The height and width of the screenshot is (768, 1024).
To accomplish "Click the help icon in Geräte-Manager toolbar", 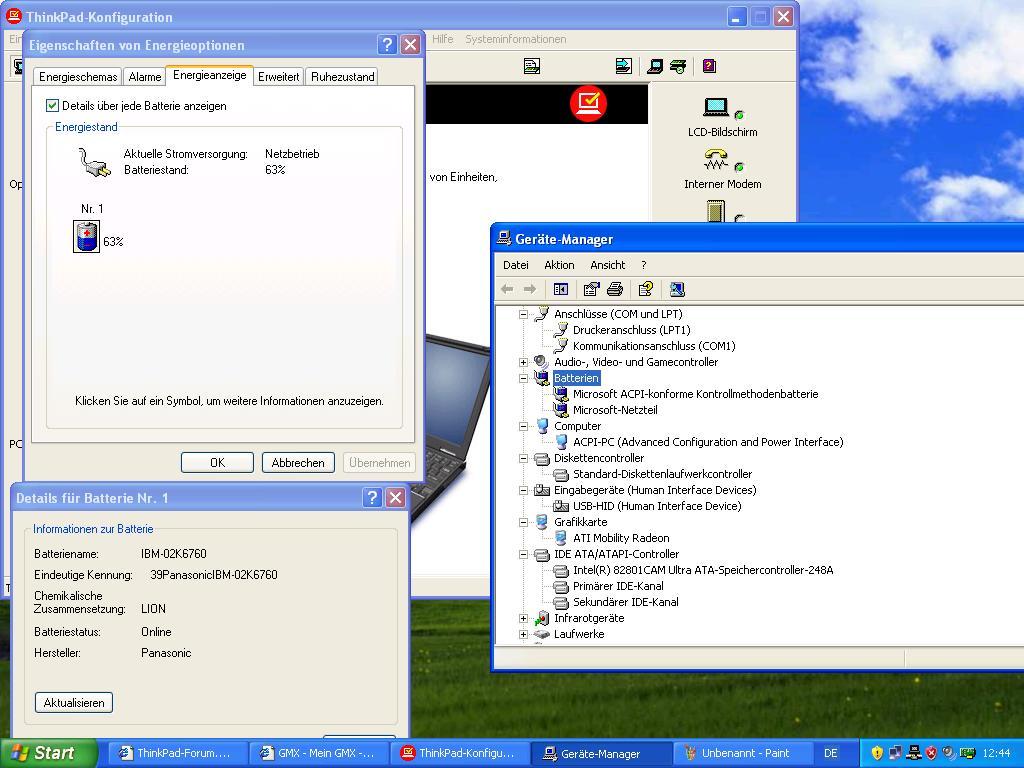I will click(x=646, y=289).
